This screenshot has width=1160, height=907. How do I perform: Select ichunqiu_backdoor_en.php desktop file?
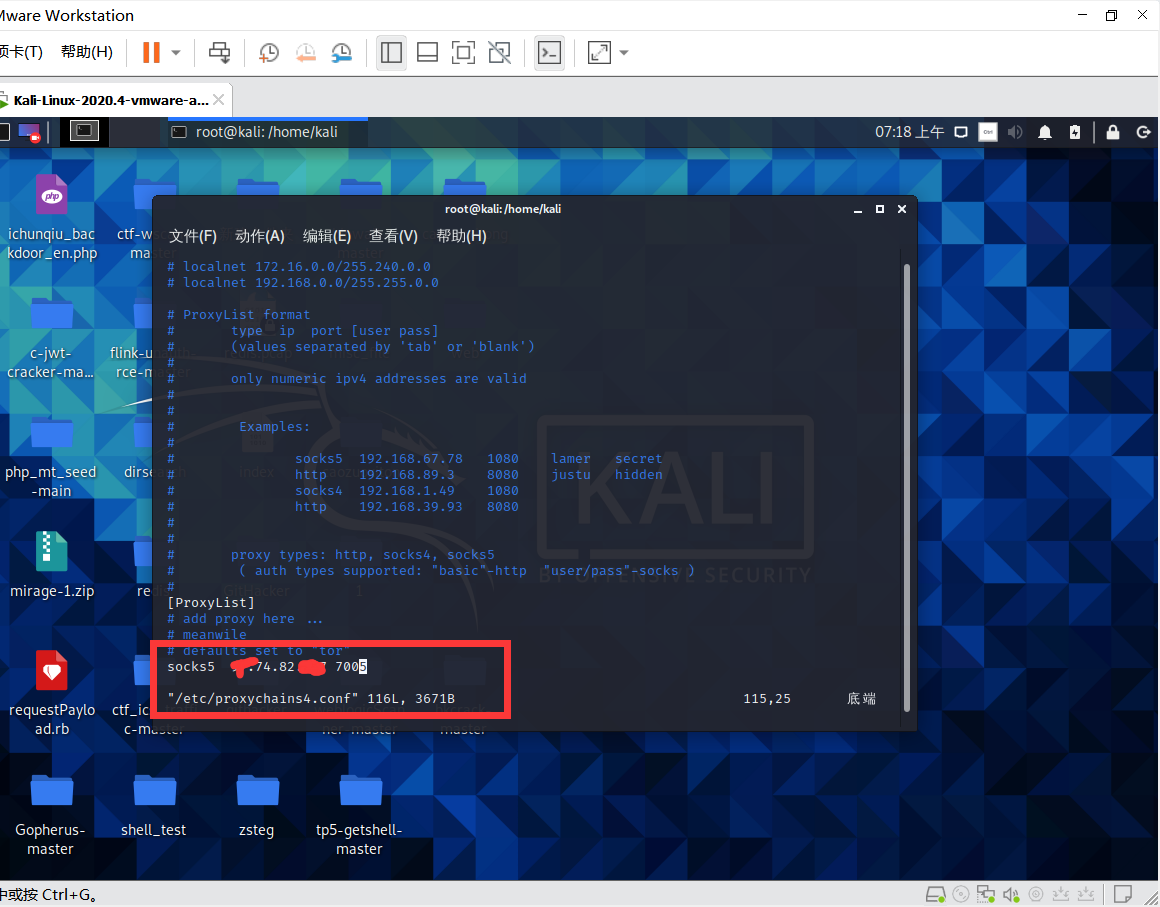tap(52, 218)
